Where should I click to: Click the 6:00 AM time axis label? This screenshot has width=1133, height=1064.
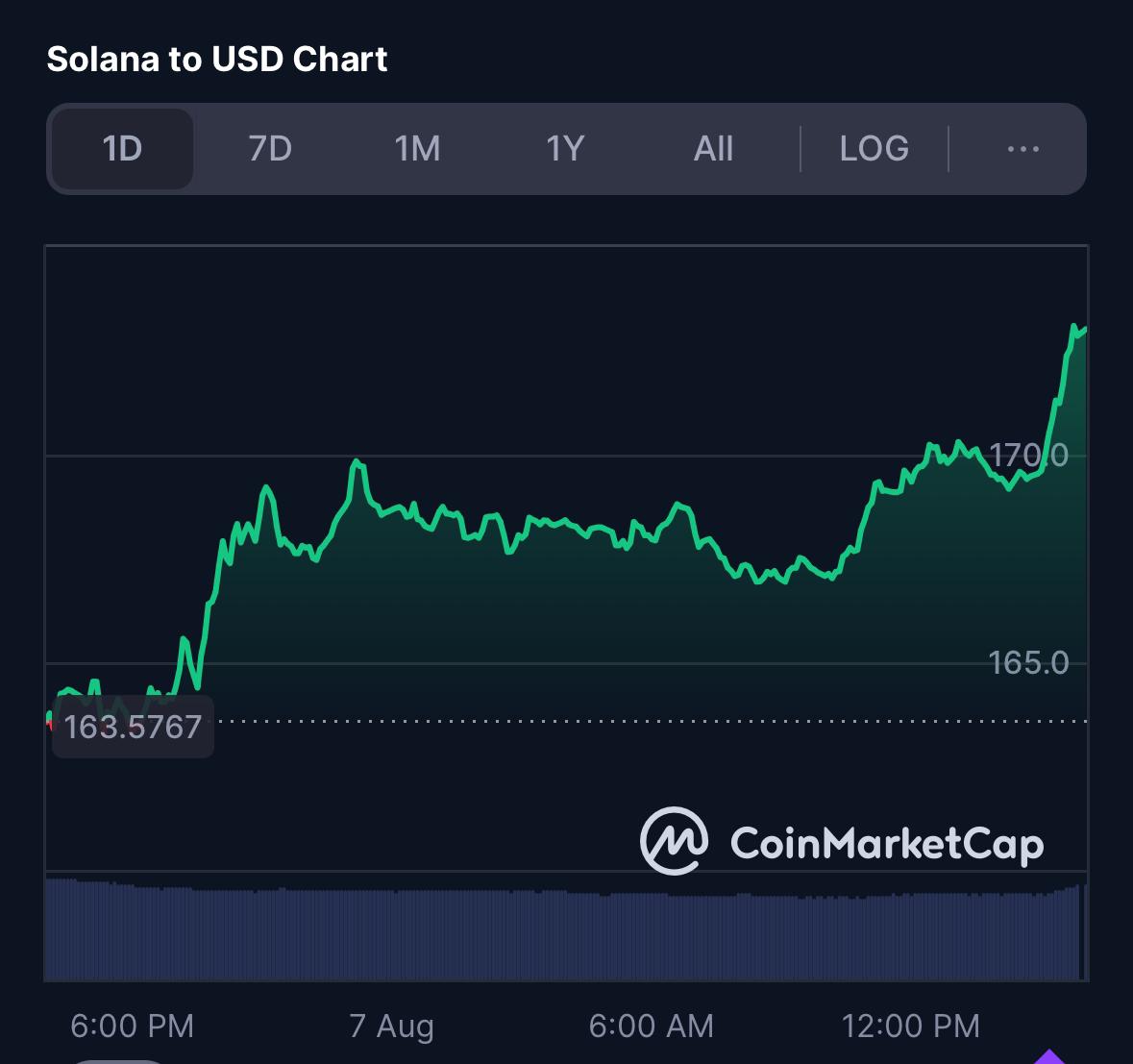point(651,1026)
